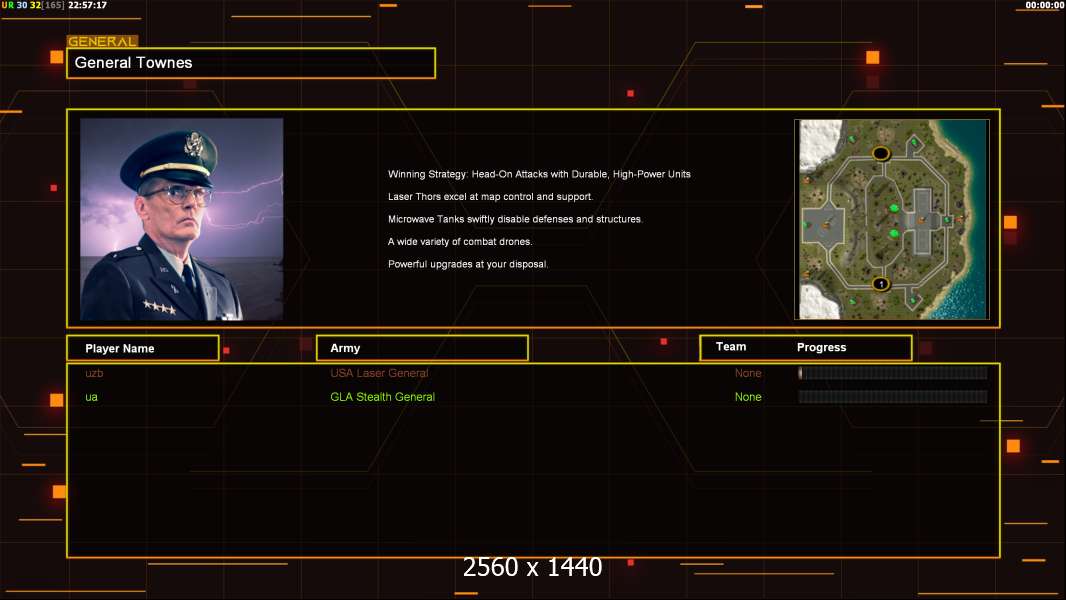Click the Powerful upgrades description line
The image size is (1066, 600).
point(468,264)
